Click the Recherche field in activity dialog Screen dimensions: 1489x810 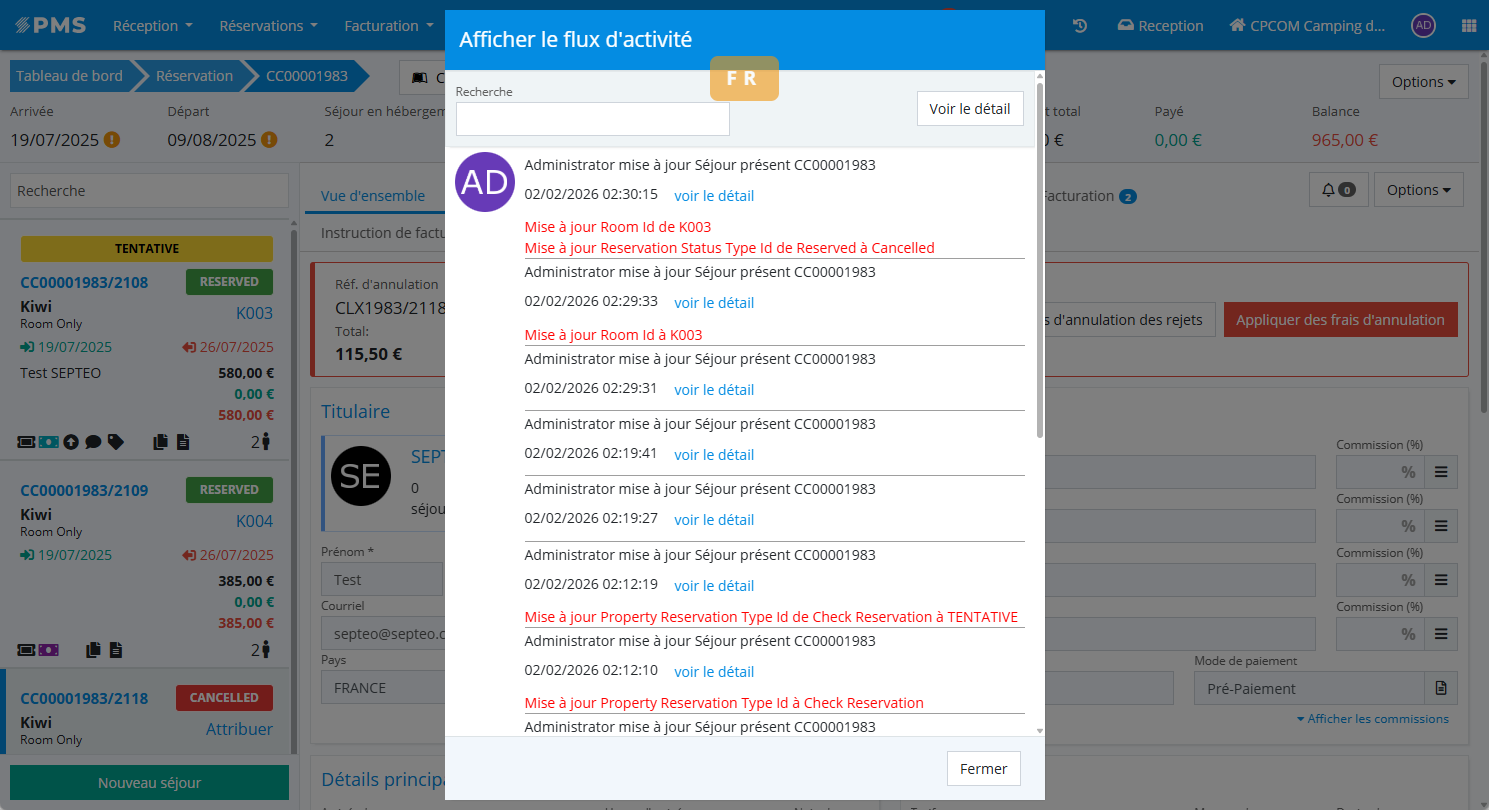tap(592, 119)
